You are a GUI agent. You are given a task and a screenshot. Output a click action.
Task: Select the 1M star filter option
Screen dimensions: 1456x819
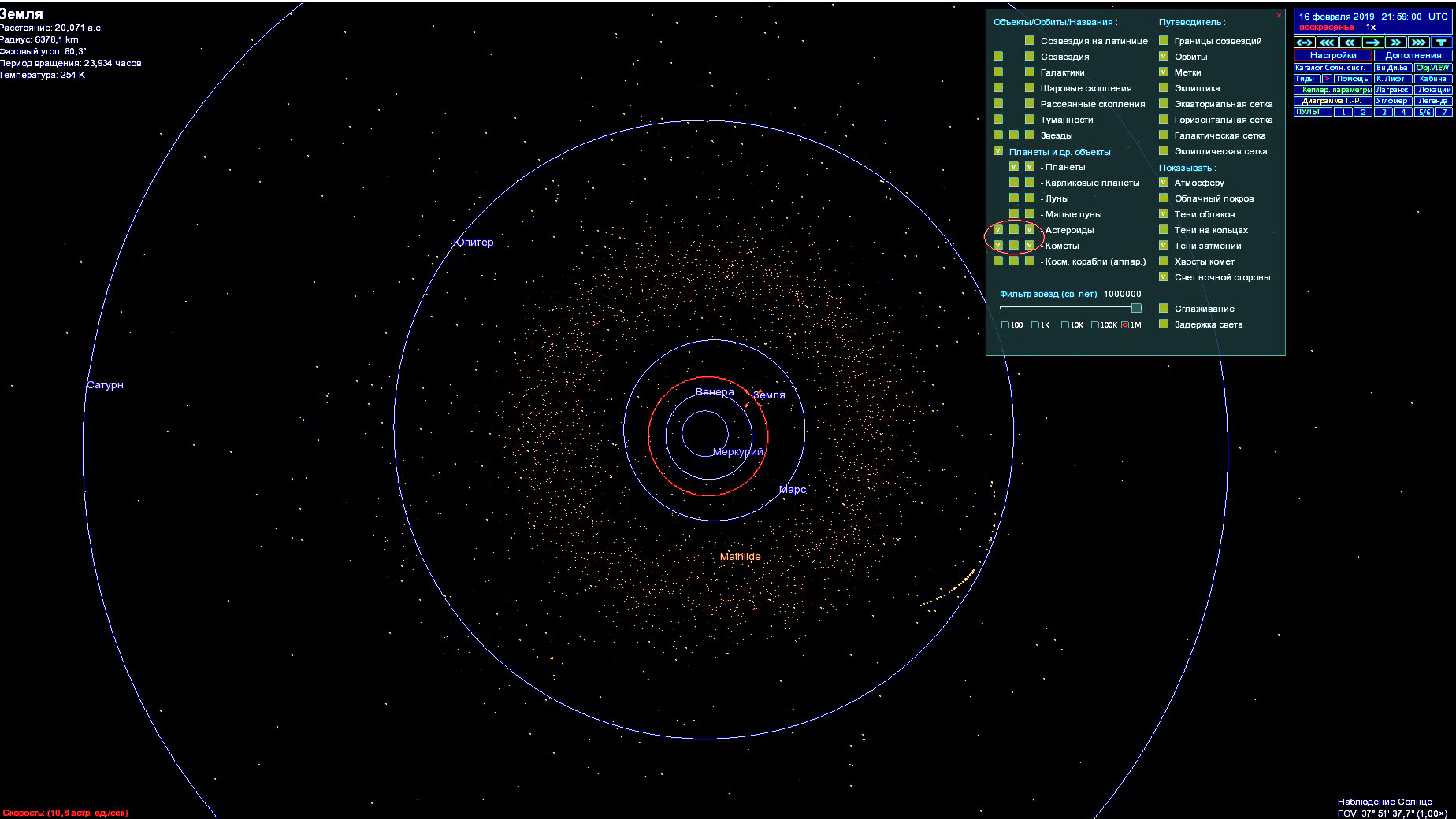click(x=1125, y=325)
